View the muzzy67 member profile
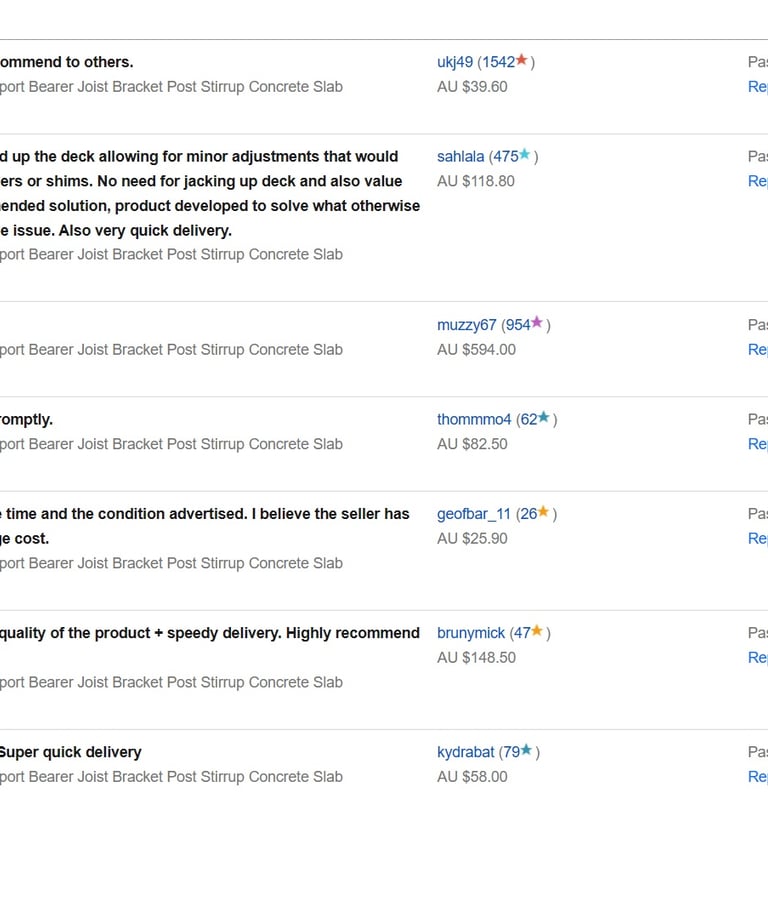 (466, 324)
